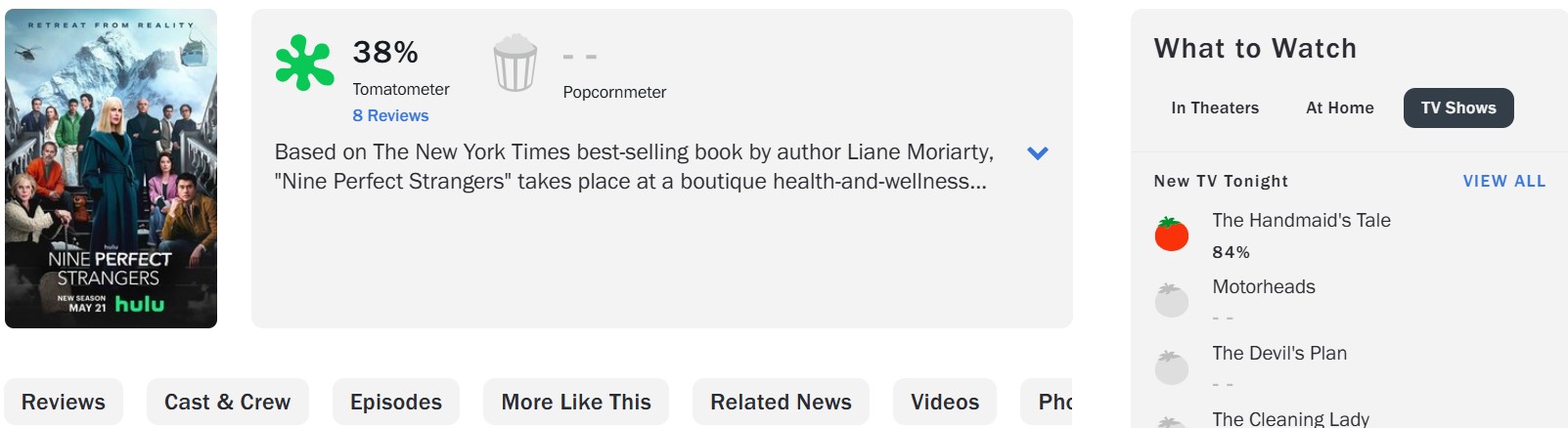Open the More Like This section
Image resolution: width=1568 pixels, height=428 pixels.
[575, 402]
